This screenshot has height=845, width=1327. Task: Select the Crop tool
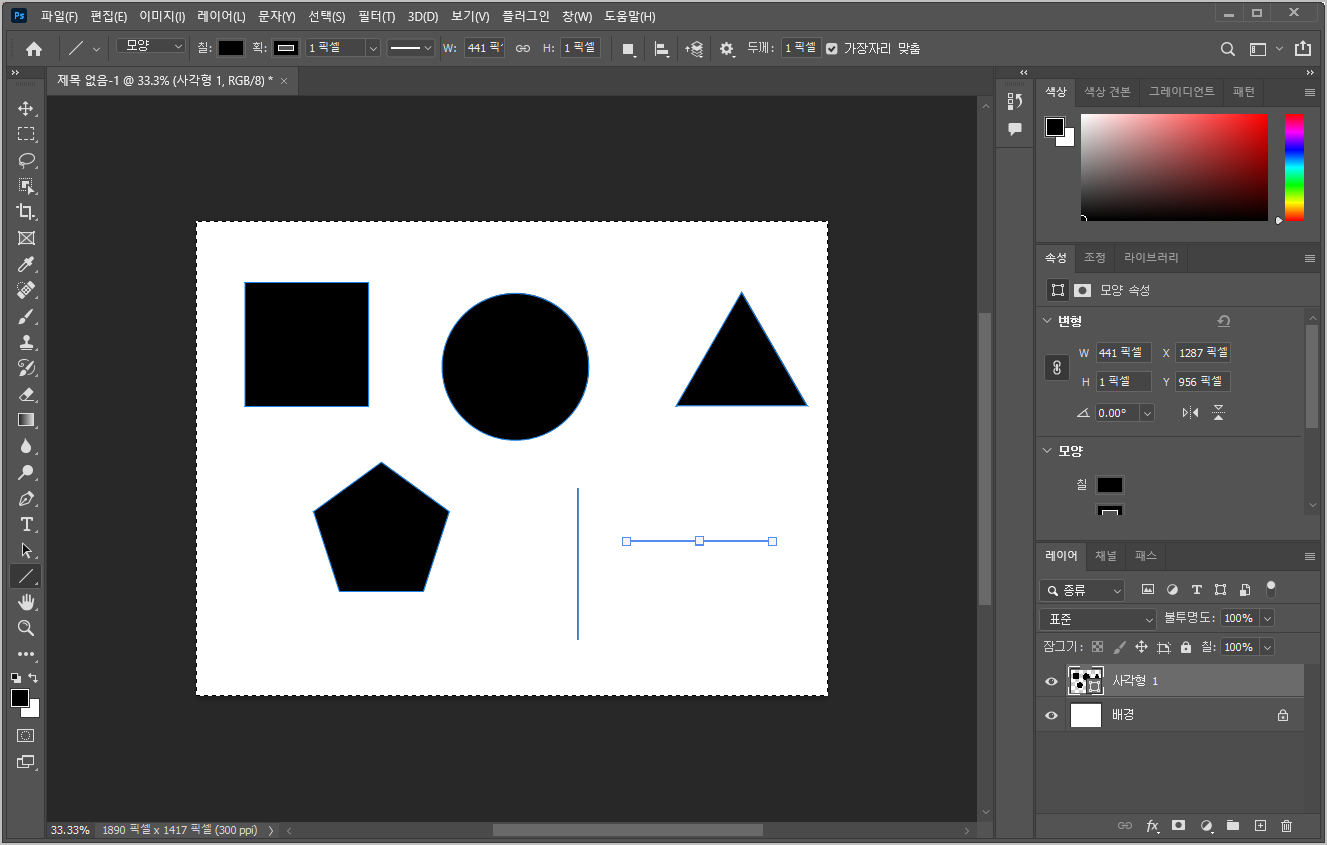(26, 212)
